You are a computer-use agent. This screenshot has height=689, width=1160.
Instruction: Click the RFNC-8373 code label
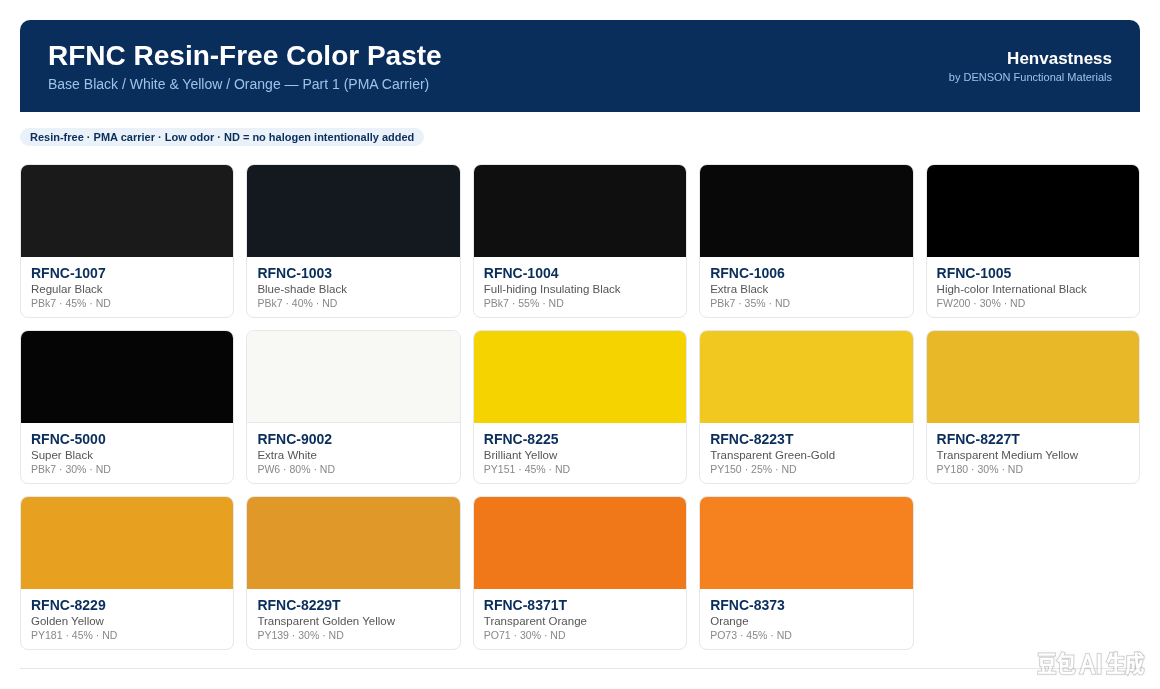[x=747, y=605]
